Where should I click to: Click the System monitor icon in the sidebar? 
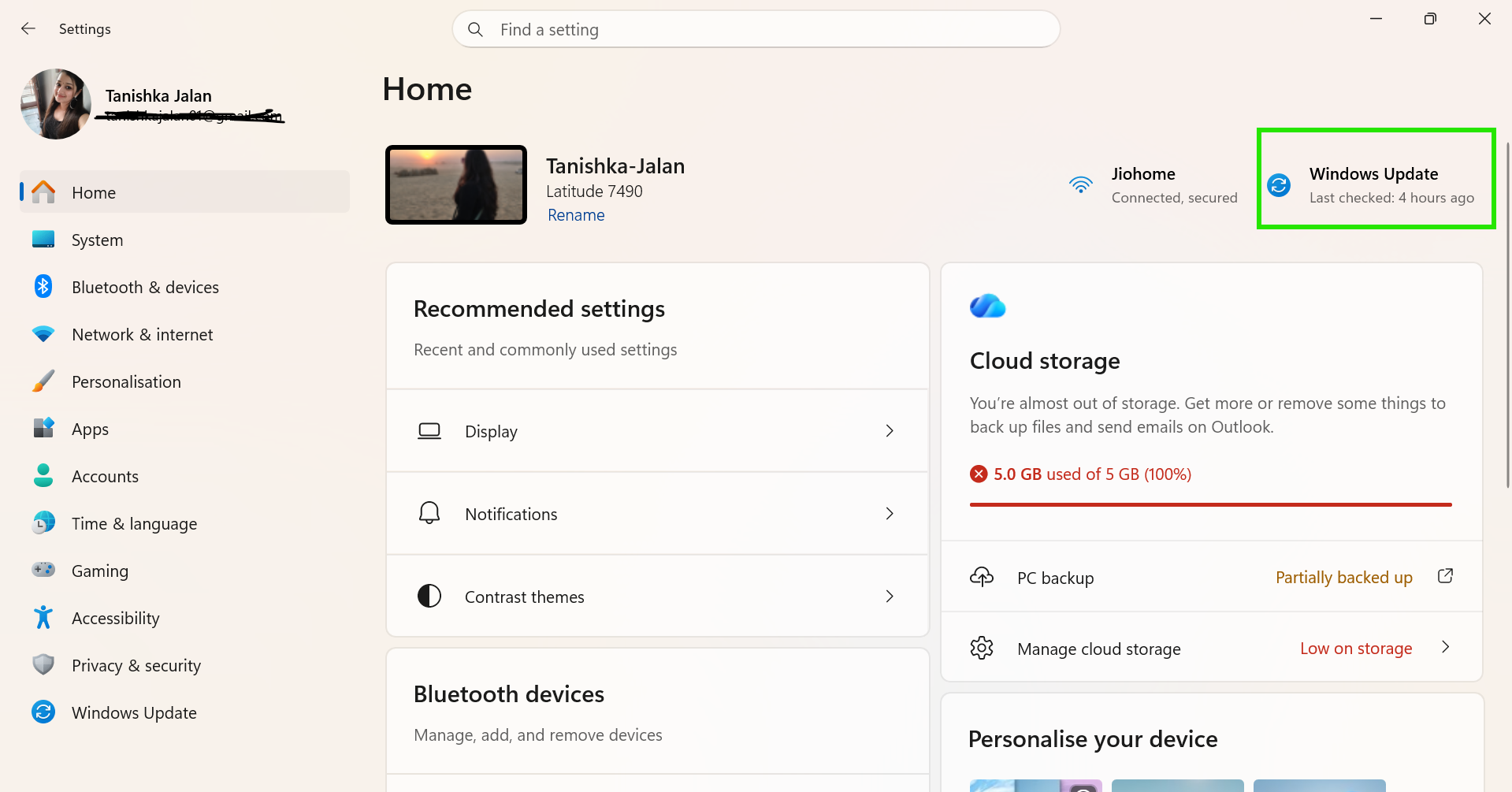[x=43, y=240]
